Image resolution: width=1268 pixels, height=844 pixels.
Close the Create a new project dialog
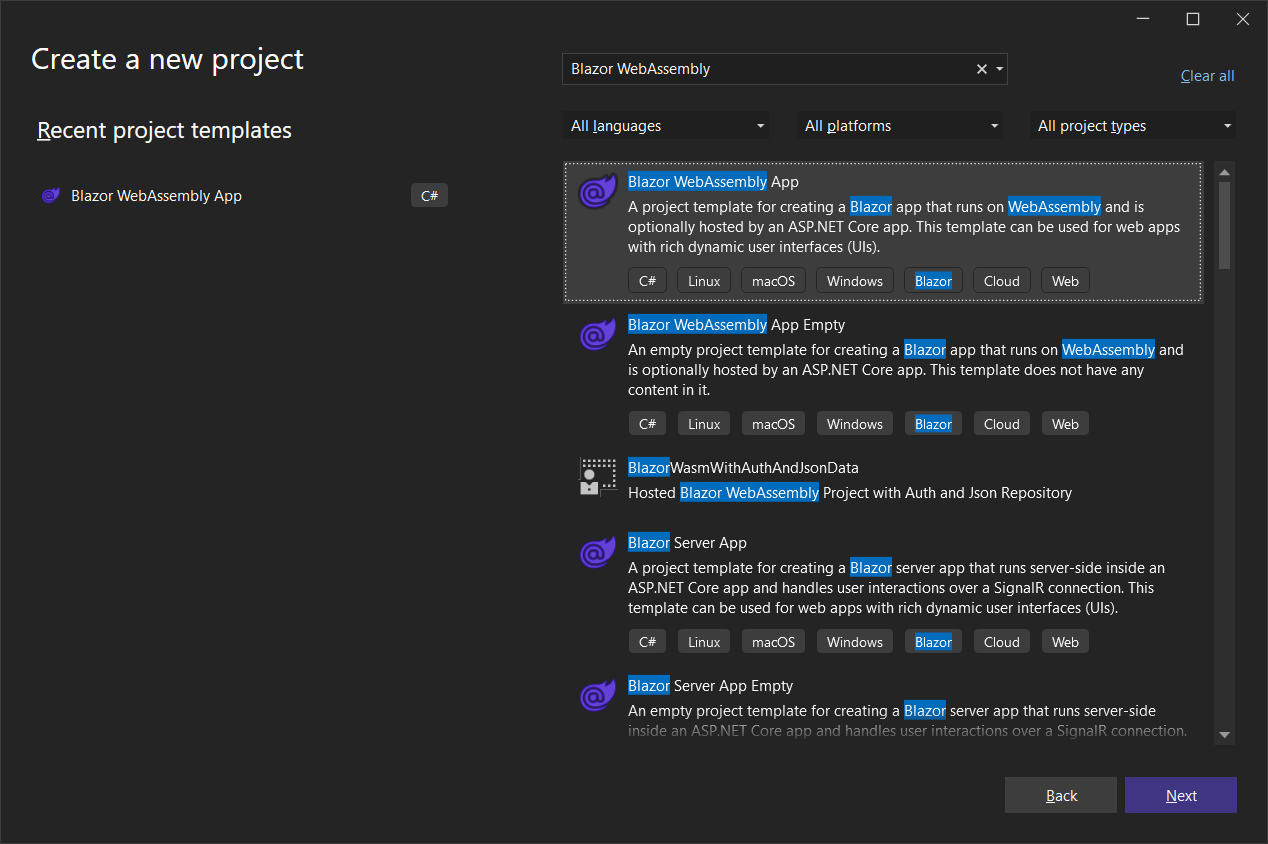tap(1242, 19)
